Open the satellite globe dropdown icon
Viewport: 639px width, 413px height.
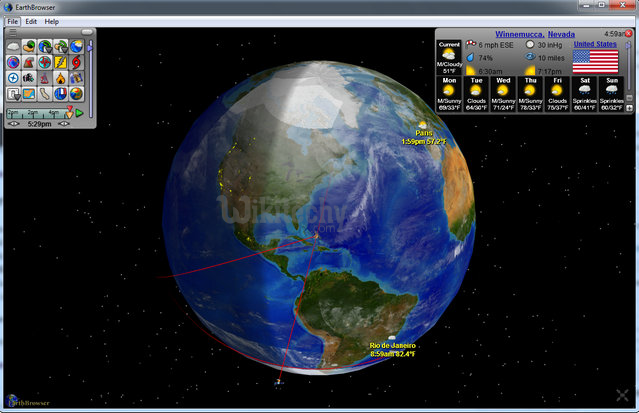pos(44,46)
